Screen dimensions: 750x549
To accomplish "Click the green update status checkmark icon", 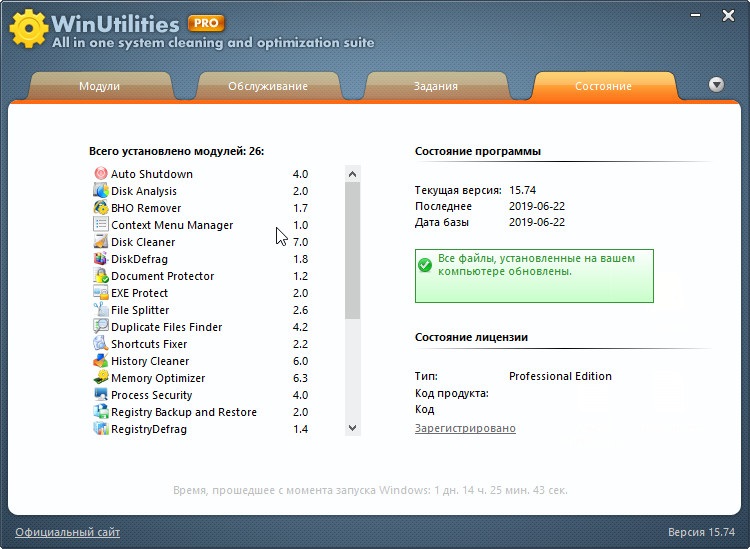I will pyautogui.click(x=425, y=265).
